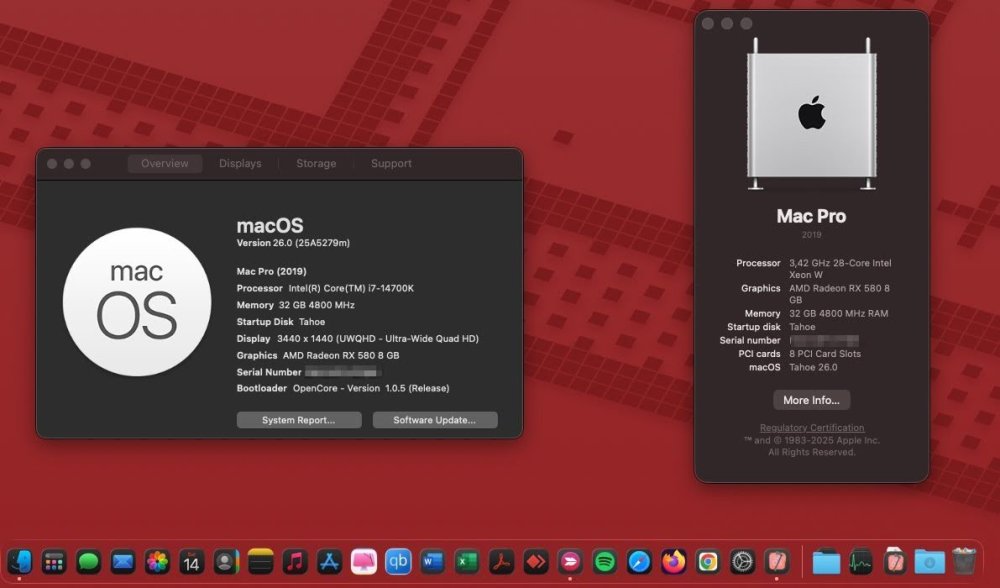The width and height of the screenshot is (1000, 588).
Task: Click the 3440 x 1440 display text
Action: click(378, 339)
